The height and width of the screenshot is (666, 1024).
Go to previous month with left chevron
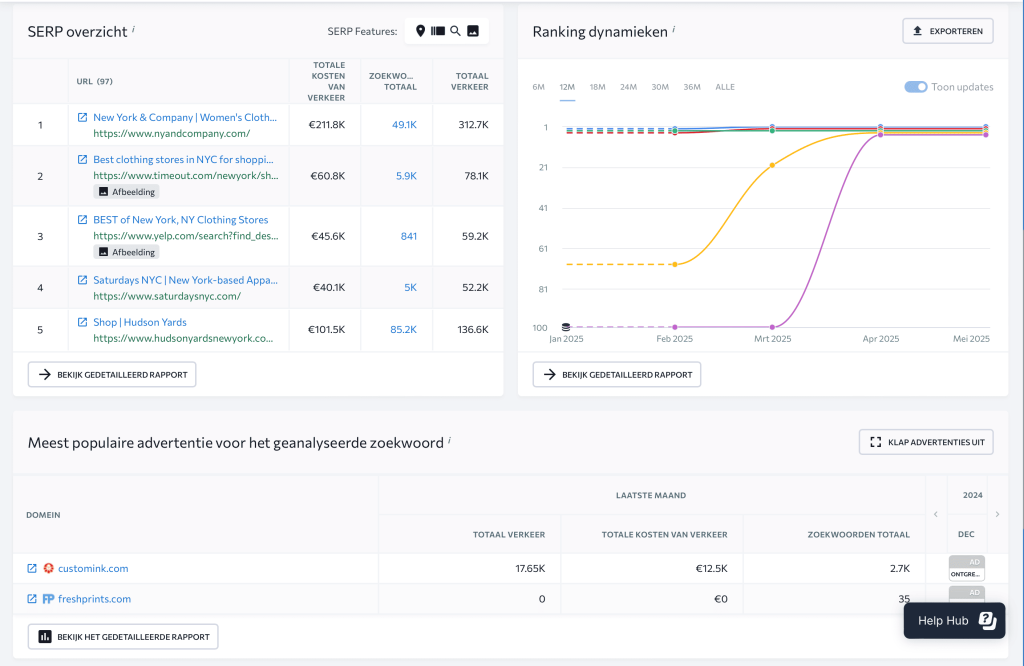coord(936,515)
